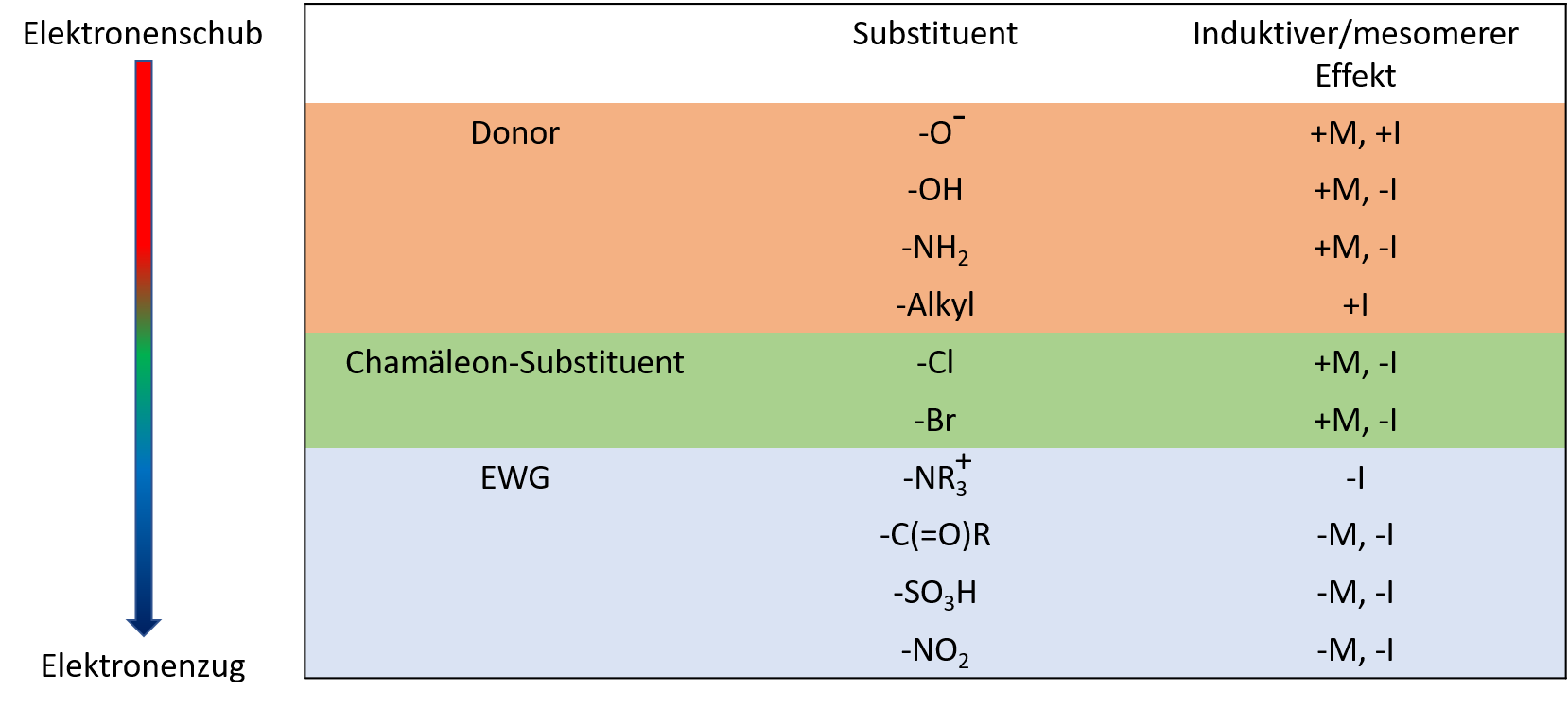Select the Donor category label

click(x=514, y=133)
